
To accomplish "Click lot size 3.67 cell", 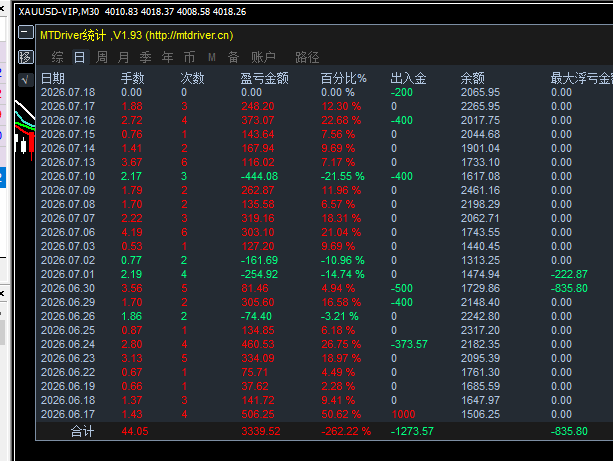I will click(132, 162).
